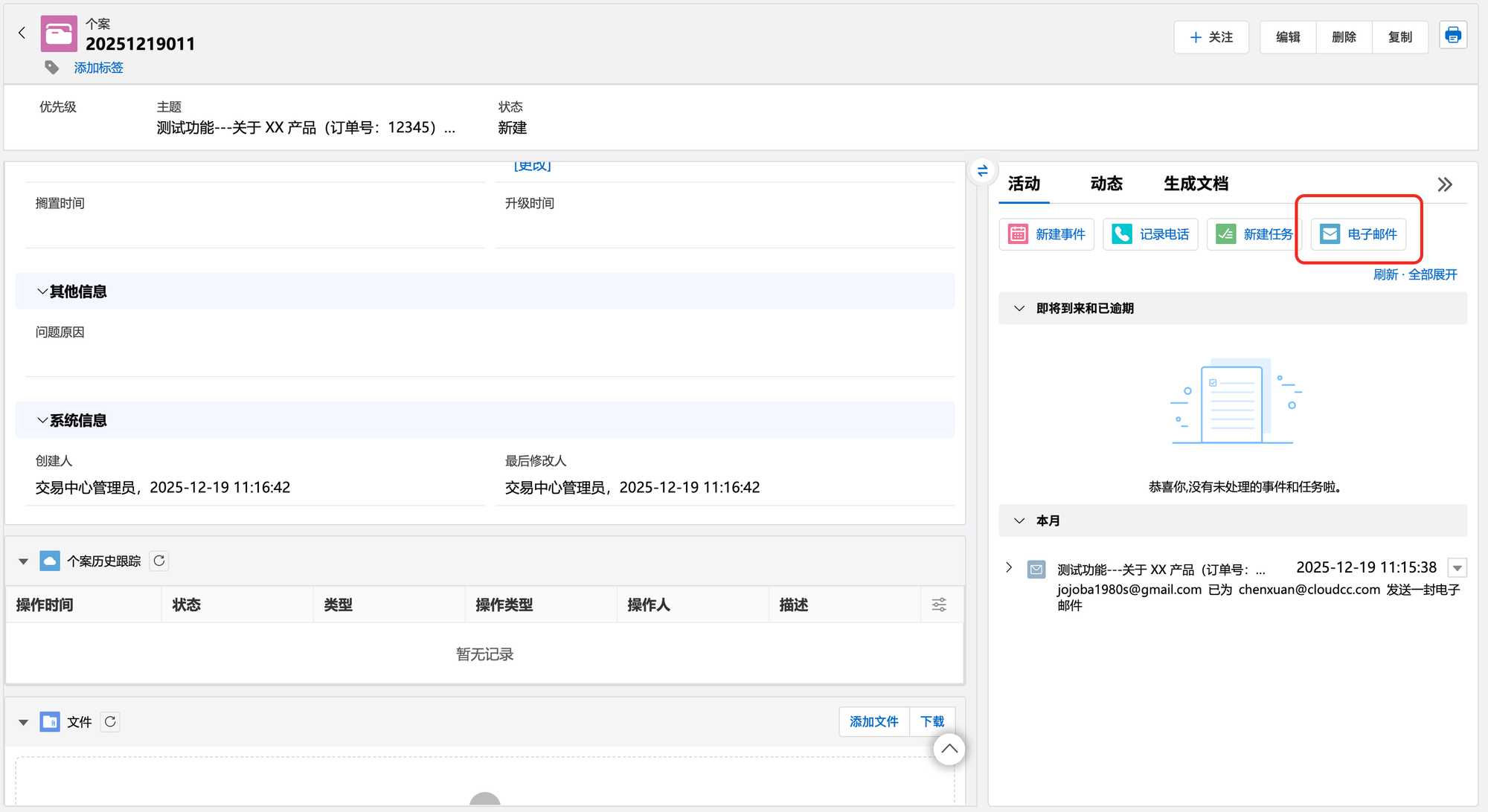1488x812 pixels.
Task: Switch to the 生成文档 tab
Action: click(x=1195, y=184)
